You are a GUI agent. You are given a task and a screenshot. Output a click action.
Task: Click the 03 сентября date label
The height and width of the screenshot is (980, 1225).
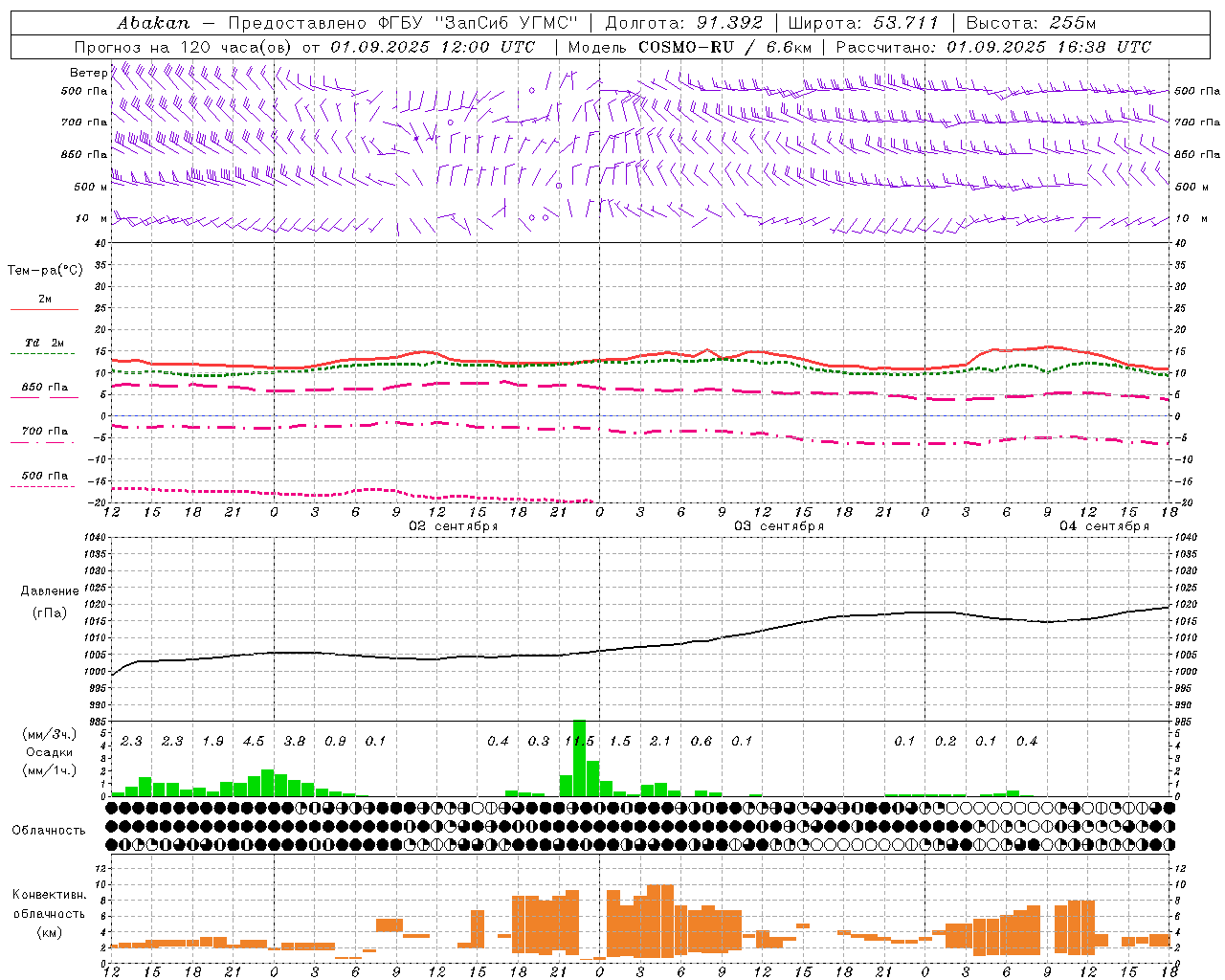[779, 526]
